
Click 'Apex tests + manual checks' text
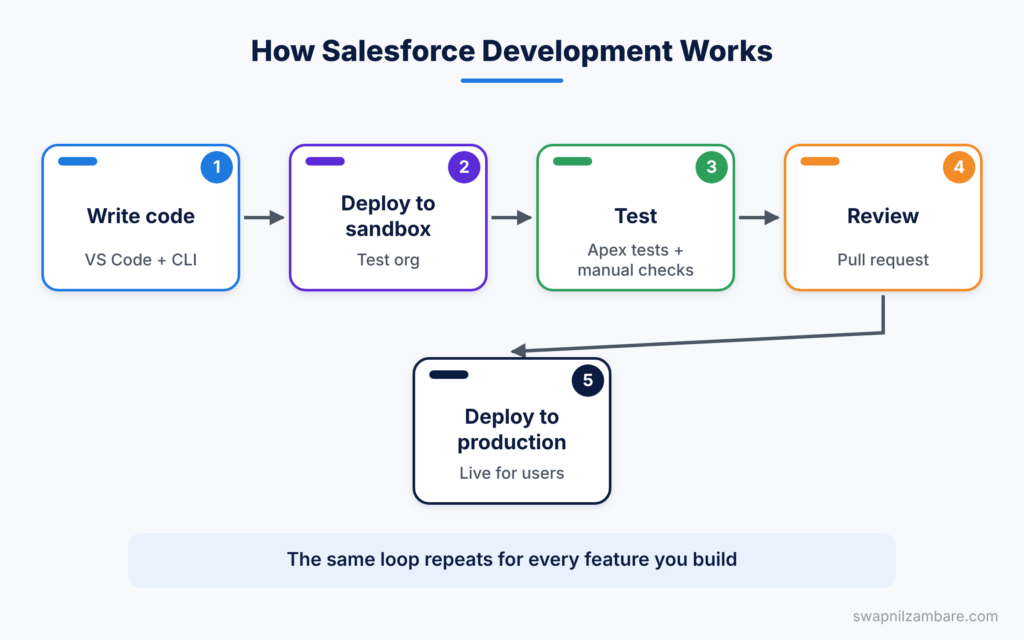click(635, 260)
